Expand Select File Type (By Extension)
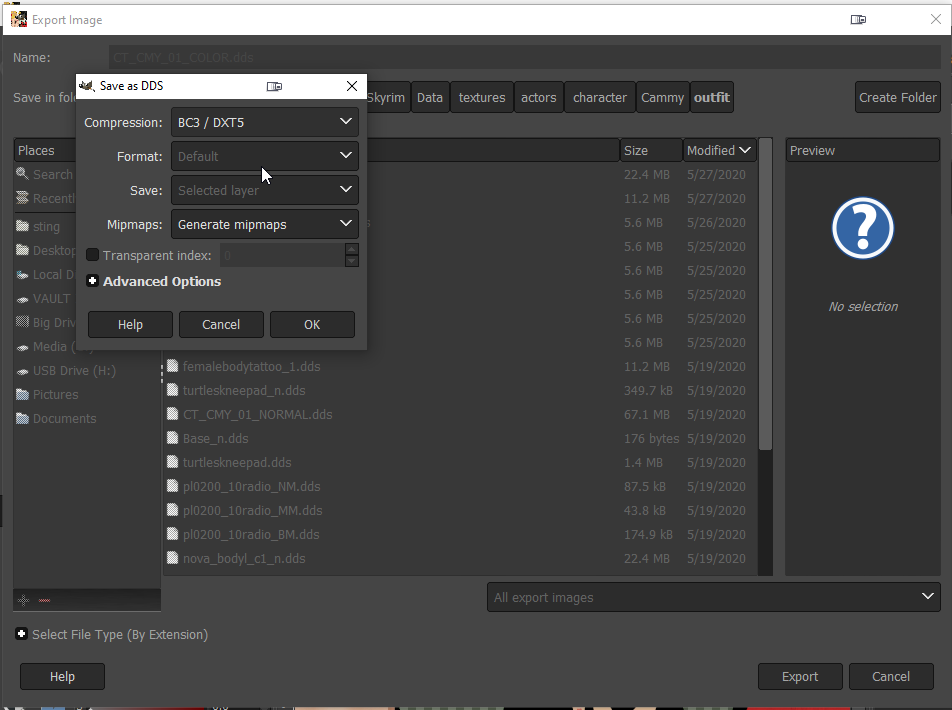The width and height of the screenshot is (952, 710). click(x=21, y=634)
